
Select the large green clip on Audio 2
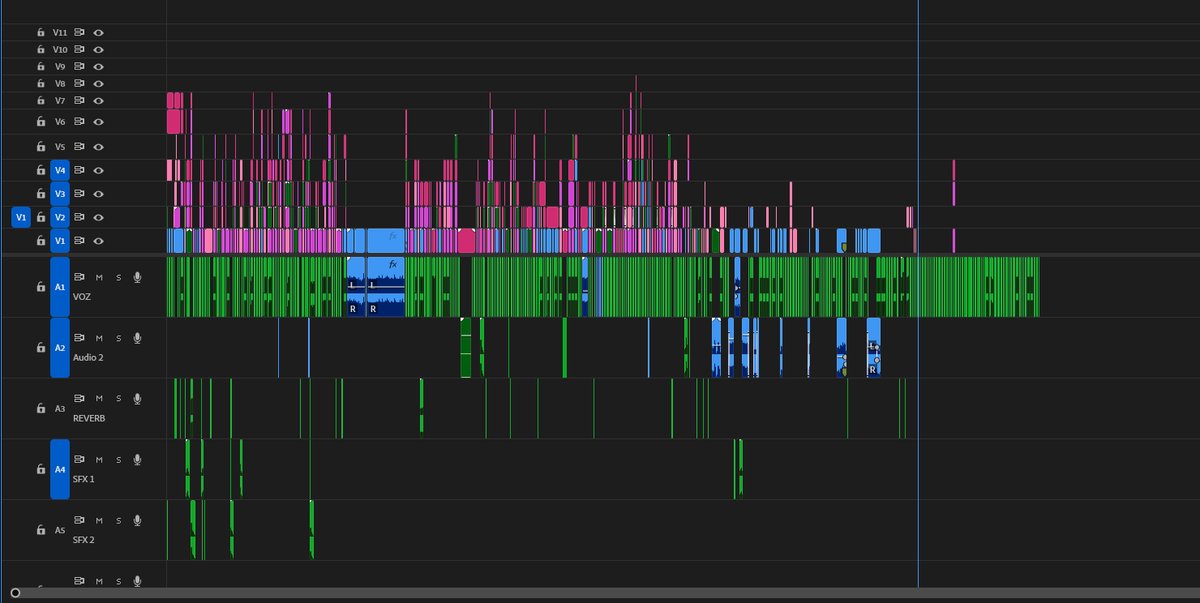tap(465, 348)
